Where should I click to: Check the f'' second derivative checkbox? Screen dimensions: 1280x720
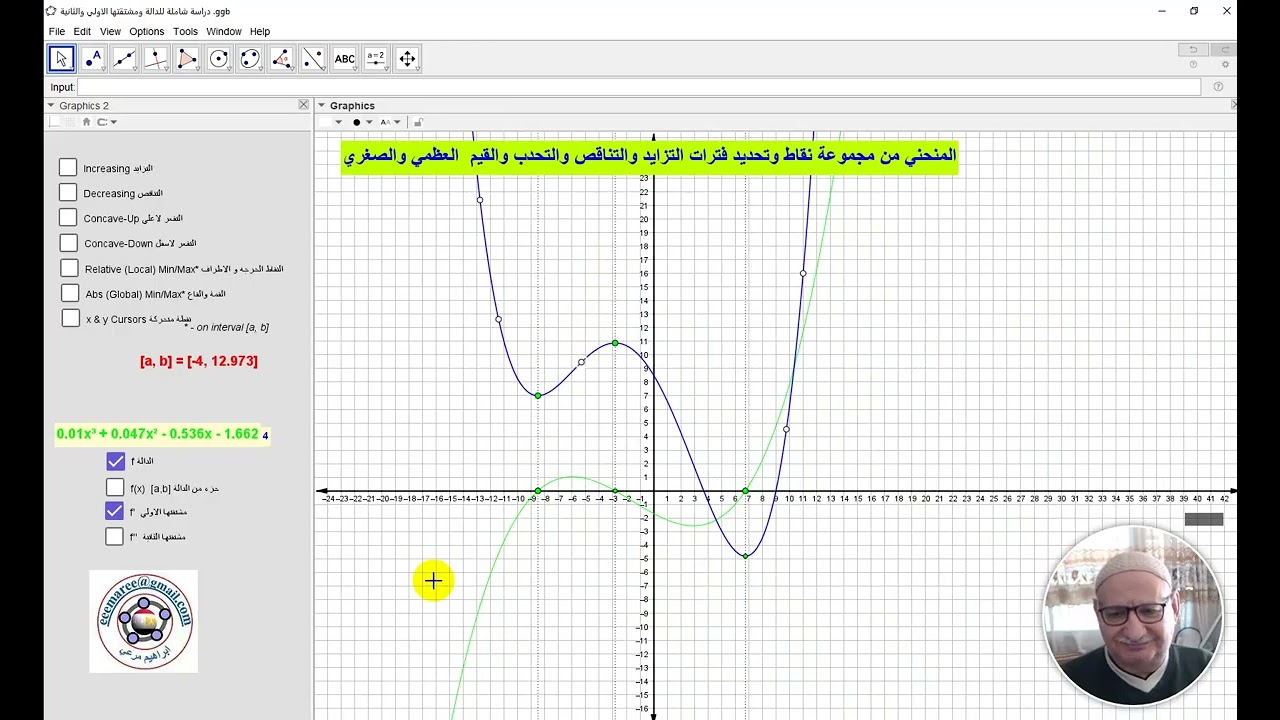pos(114,536)
